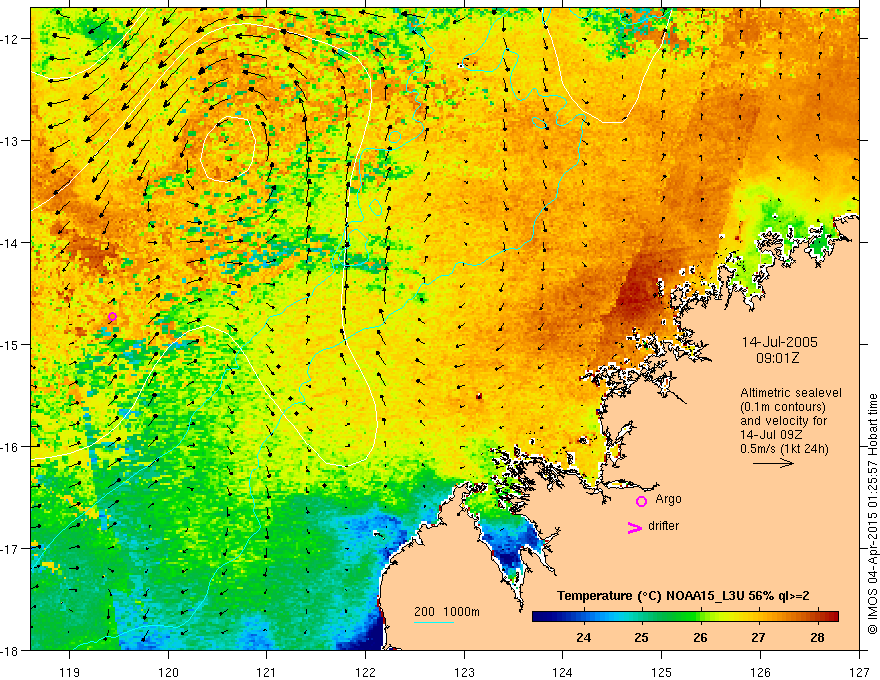Click the '-17' latitude axis label
This screenshot has height=680, width=880.
click(11, 548)
